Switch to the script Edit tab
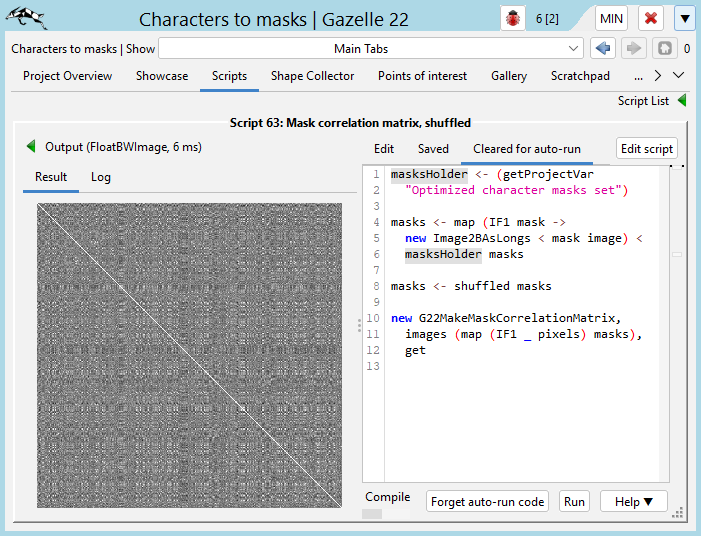 pos(384,149)
